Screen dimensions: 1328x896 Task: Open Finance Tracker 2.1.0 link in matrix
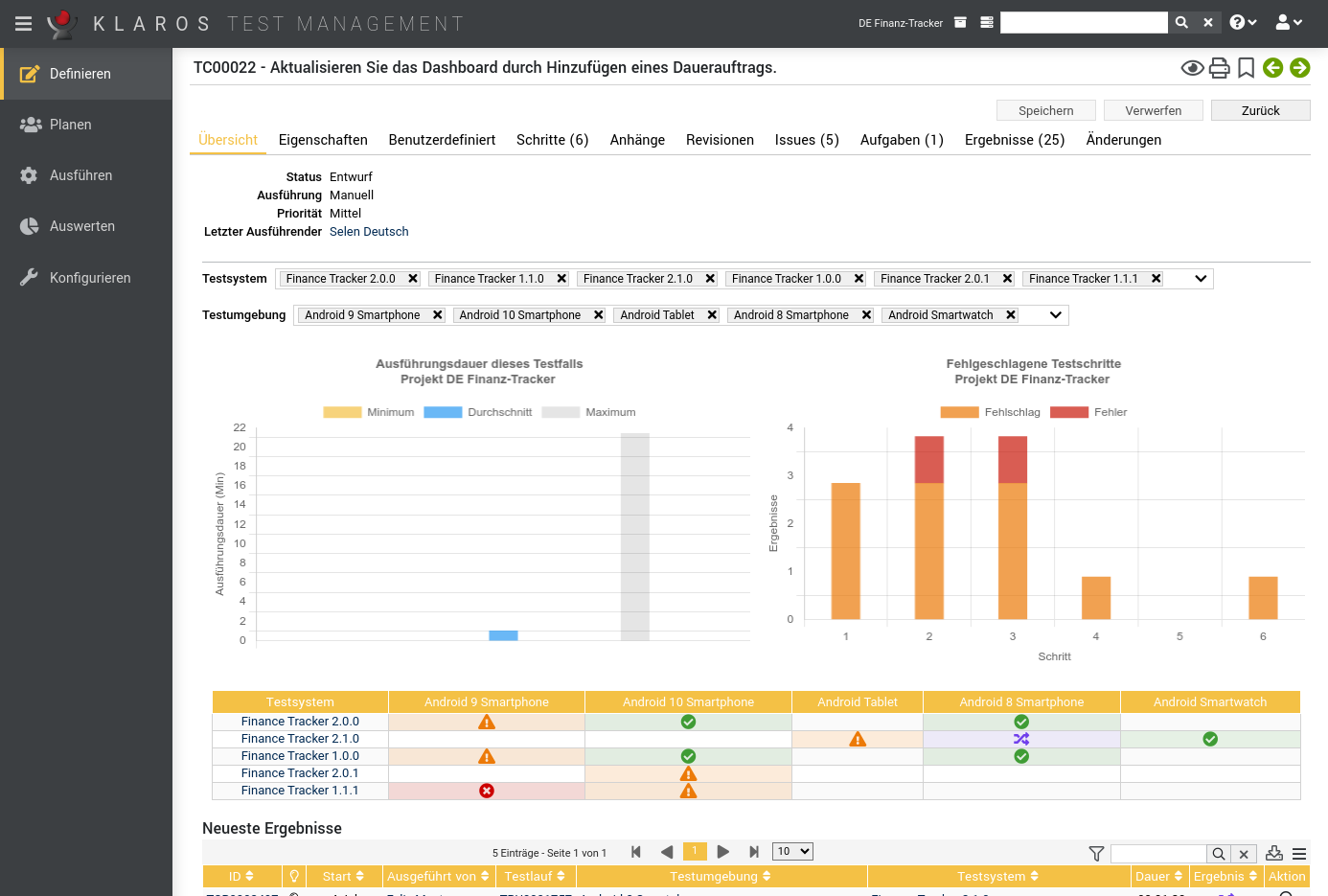tap(300, 739)
